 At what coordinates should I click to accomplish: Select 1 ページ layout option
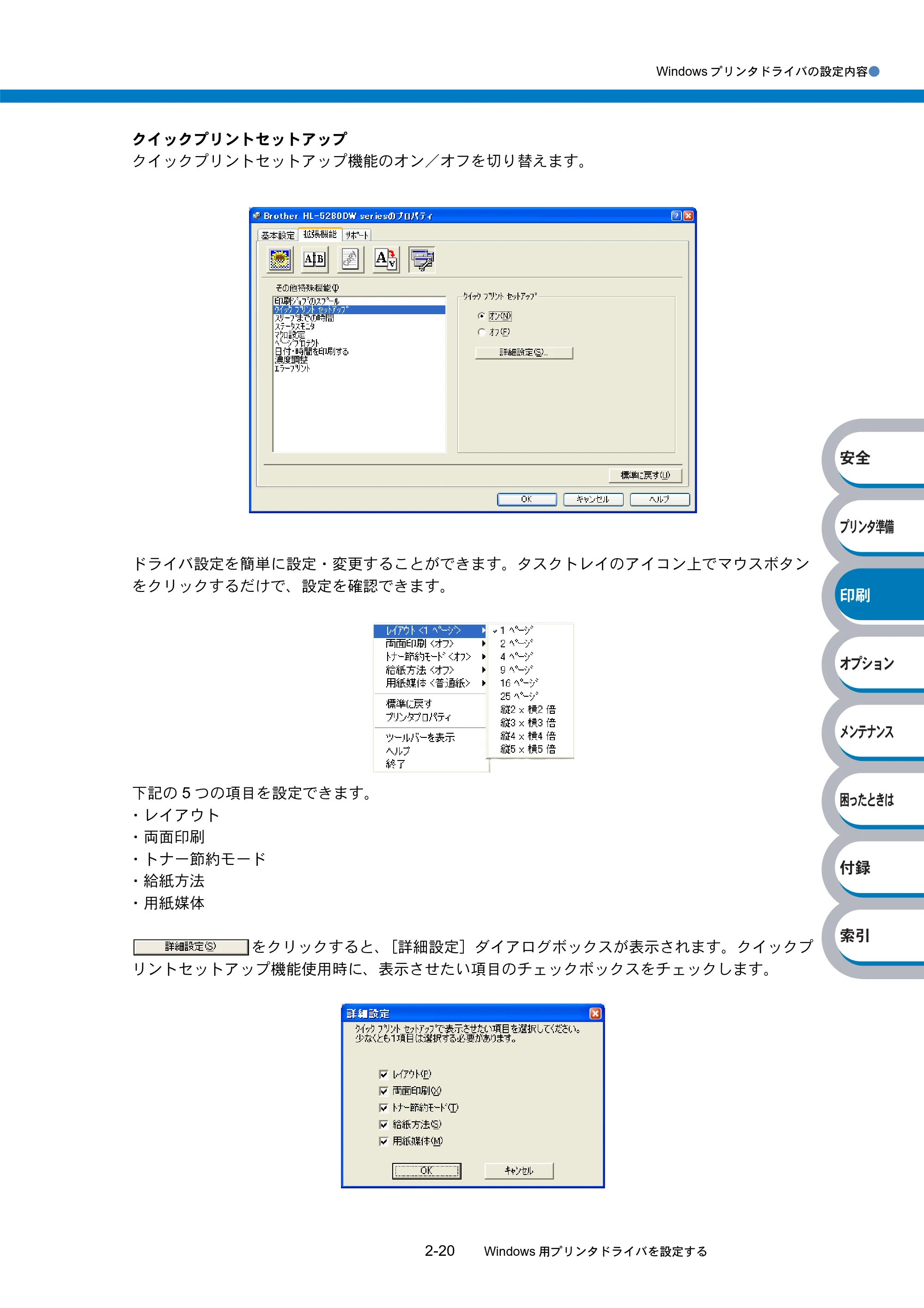coord(531,631)
